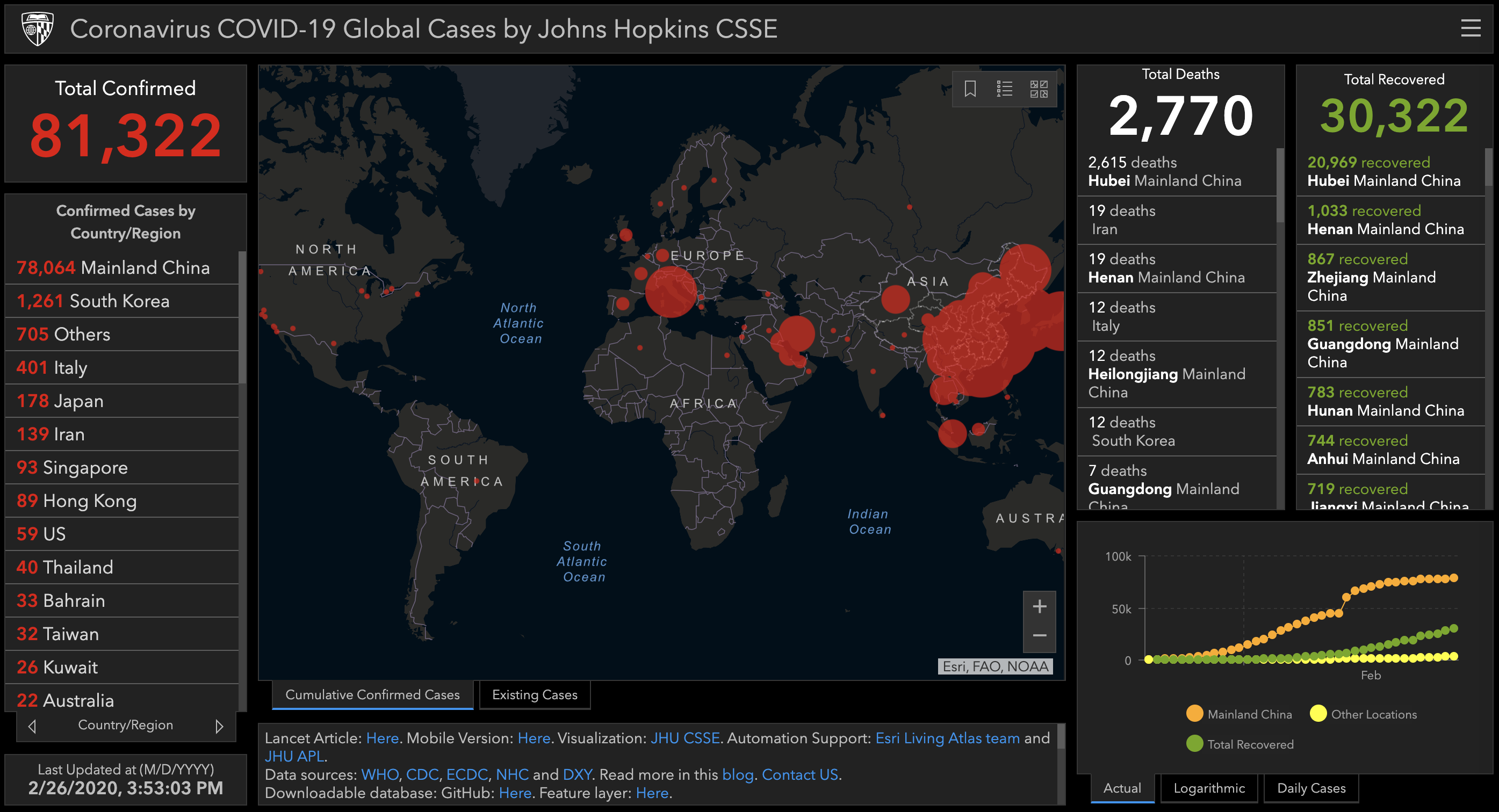Select the Logarithmic chart tab

pos(1209,788)
